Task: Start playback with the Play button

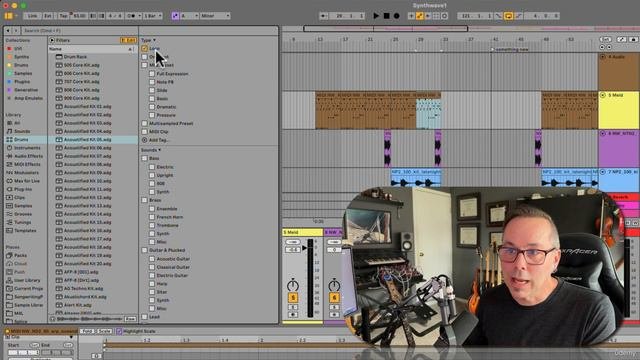Action: click(x=376, y=16)
